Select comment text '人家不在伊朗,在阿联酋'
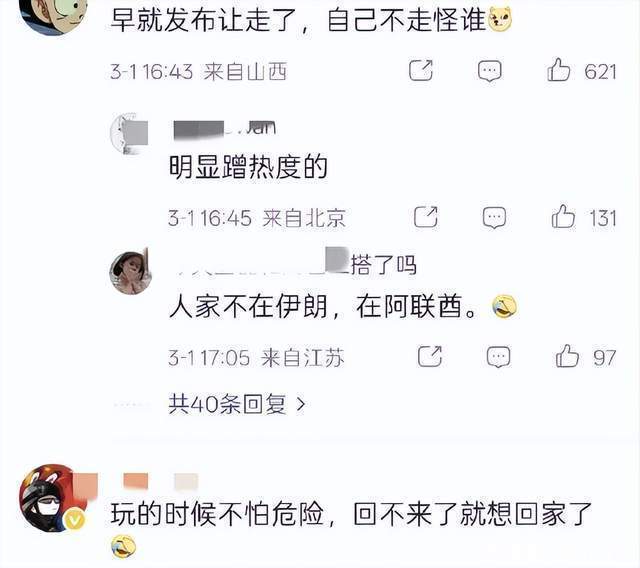 click(x=322, y=307)
